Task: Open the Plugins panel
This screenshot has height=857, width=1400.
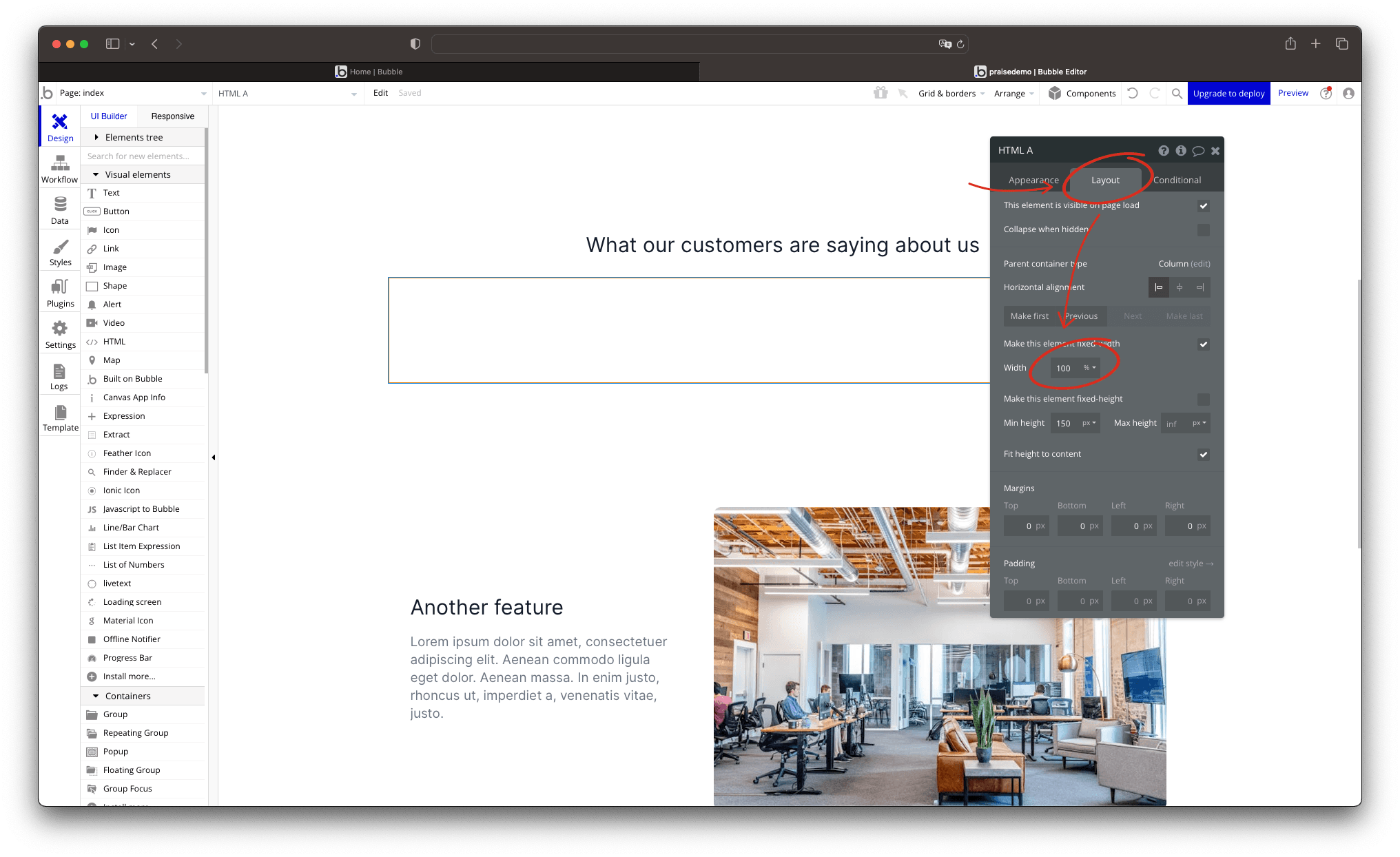Action: (59, 291)
